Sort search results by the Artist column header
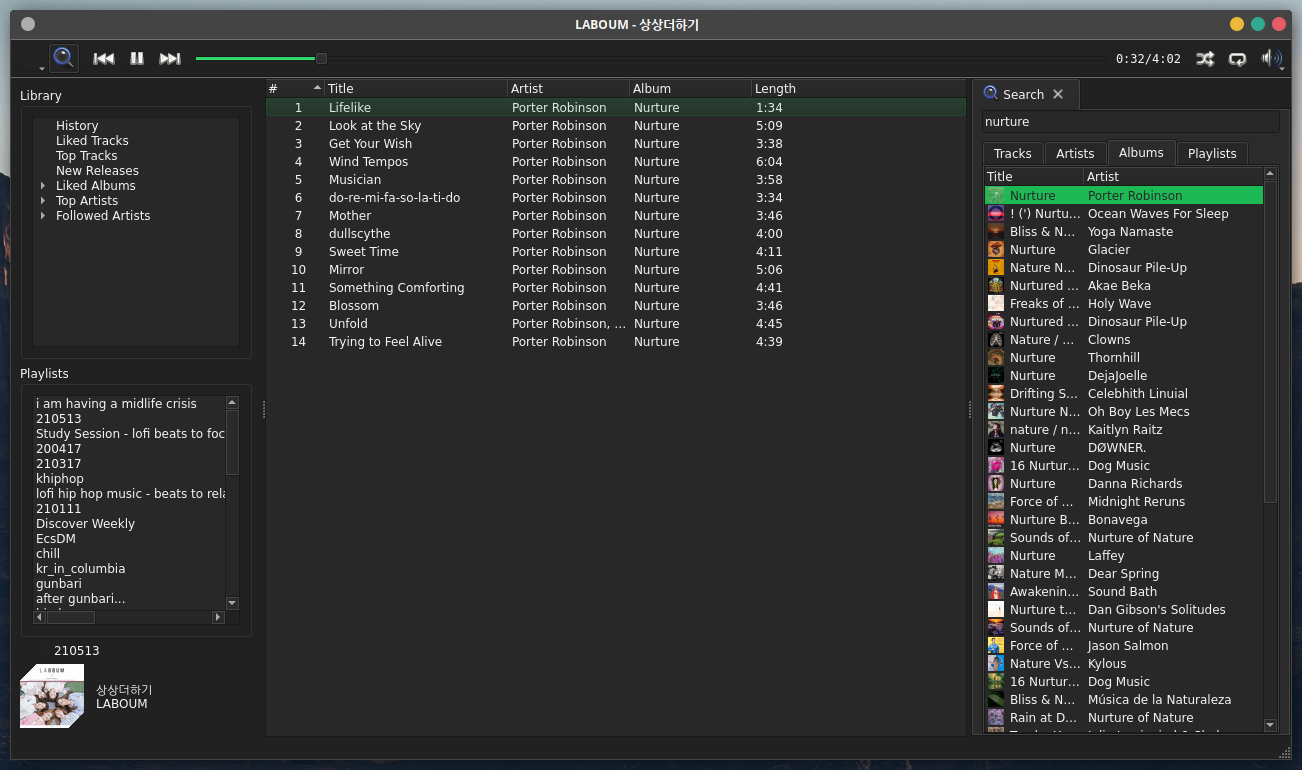This screenshot has width=1302, height=770. pos(1174,176)
